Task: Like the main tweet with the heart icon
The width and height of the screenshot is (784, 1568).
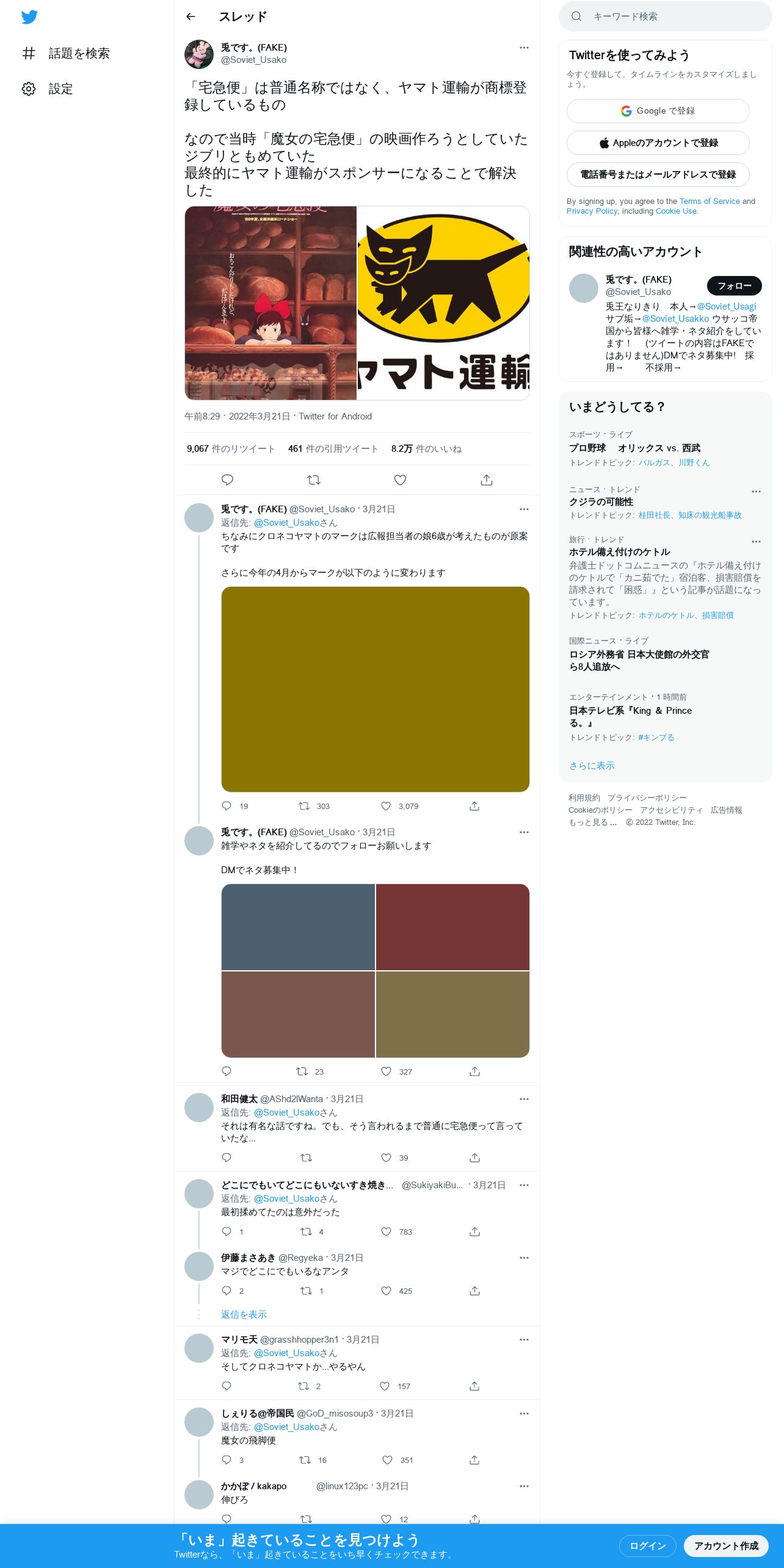Action: pyautogui.click(x=400, y=480)
